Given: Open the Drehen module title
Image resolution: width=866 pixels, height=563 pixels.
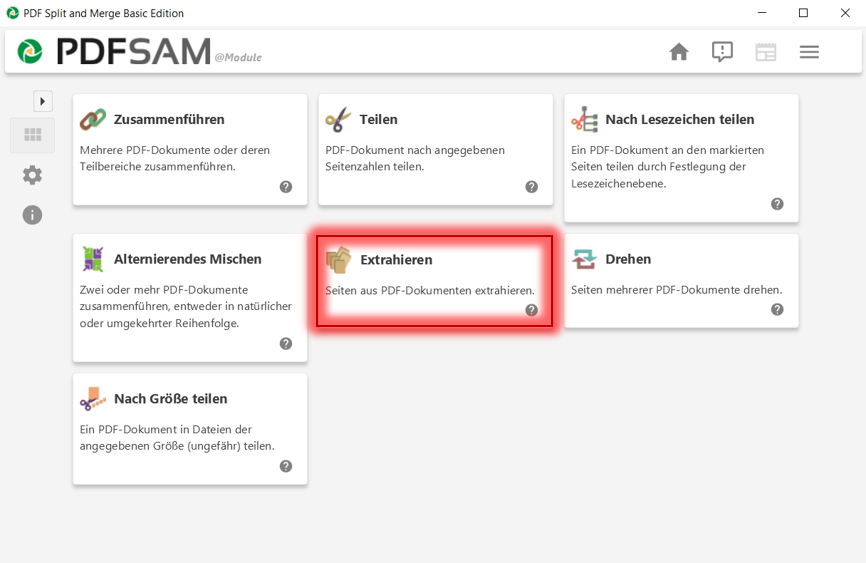Looking at the screenshot, I should click(628, 259).
